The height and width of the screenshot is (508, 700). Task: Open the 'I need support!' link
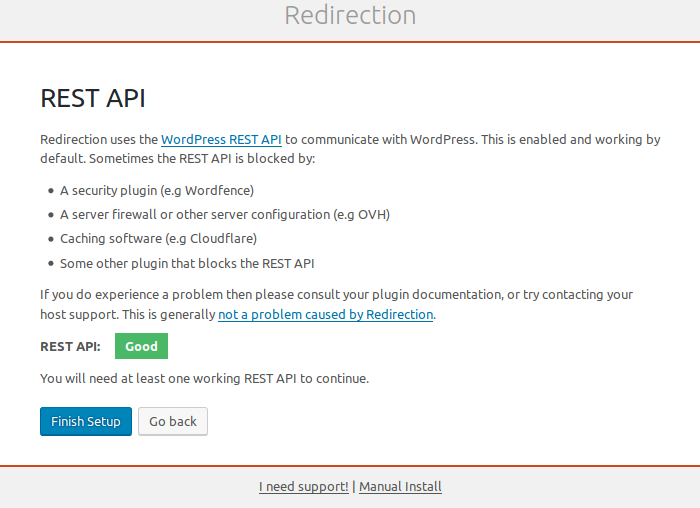point(304,487)
